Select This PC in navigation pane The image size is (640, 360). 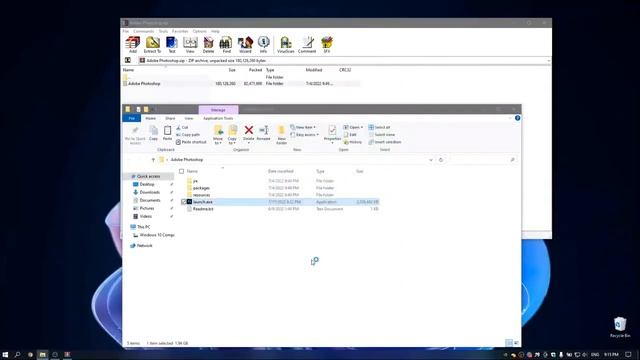click(143, 227)
